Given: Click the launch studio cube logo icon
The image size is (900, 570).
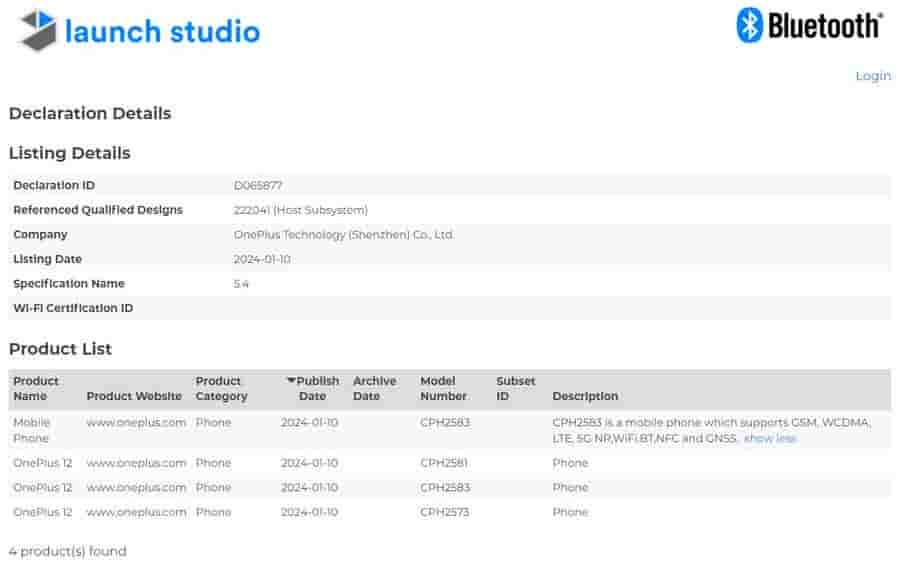Looking at the screenshot, I should tap(38, 31).
